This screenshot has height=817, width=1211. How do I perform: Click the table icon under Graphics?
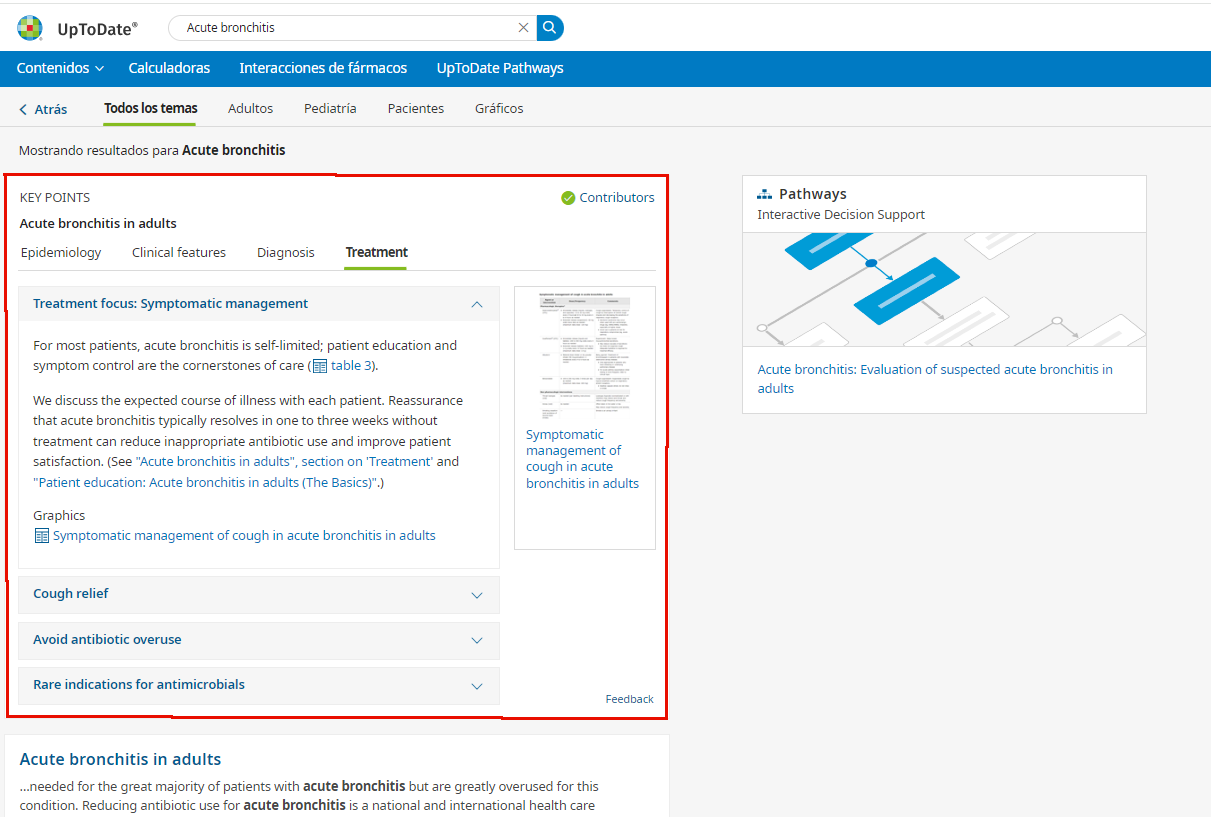(41, 536)
